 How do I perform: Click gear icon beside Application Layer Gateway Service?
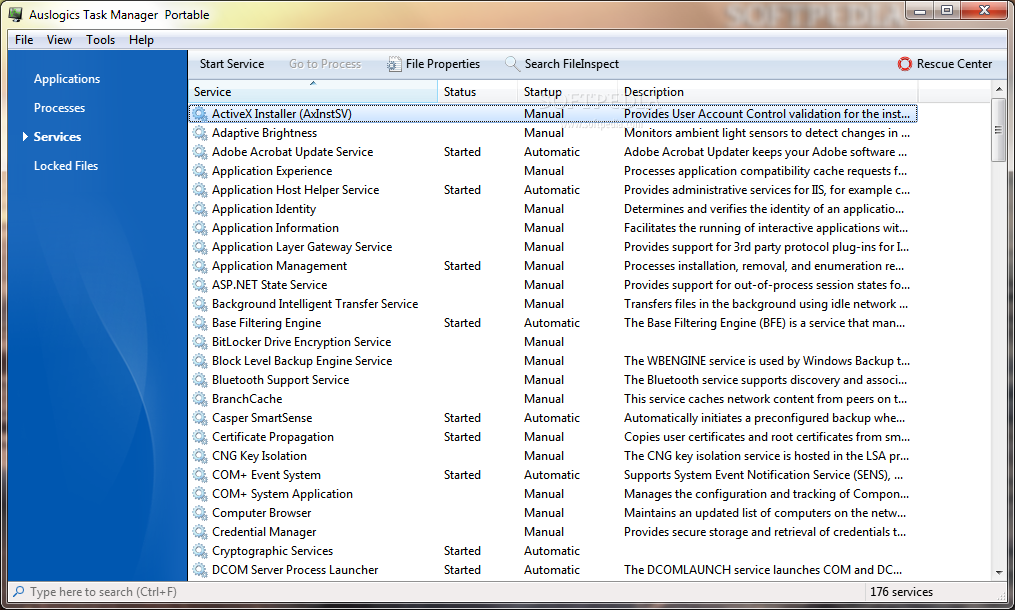pyautogui.click(x=200, y=247)
